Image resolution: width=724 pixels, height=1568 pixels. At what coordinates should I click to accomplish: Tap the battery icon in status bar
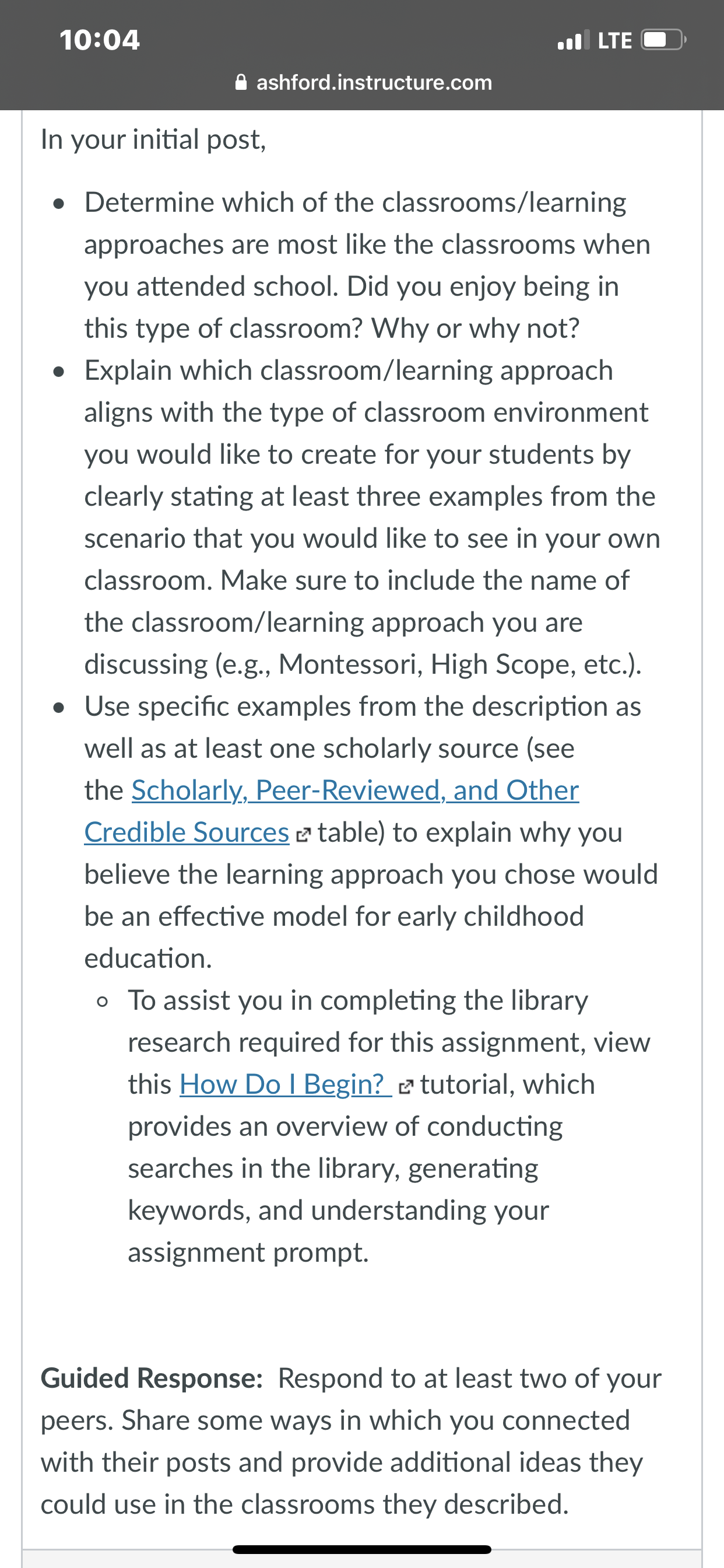pyautogui.click(x=664, y=40)
